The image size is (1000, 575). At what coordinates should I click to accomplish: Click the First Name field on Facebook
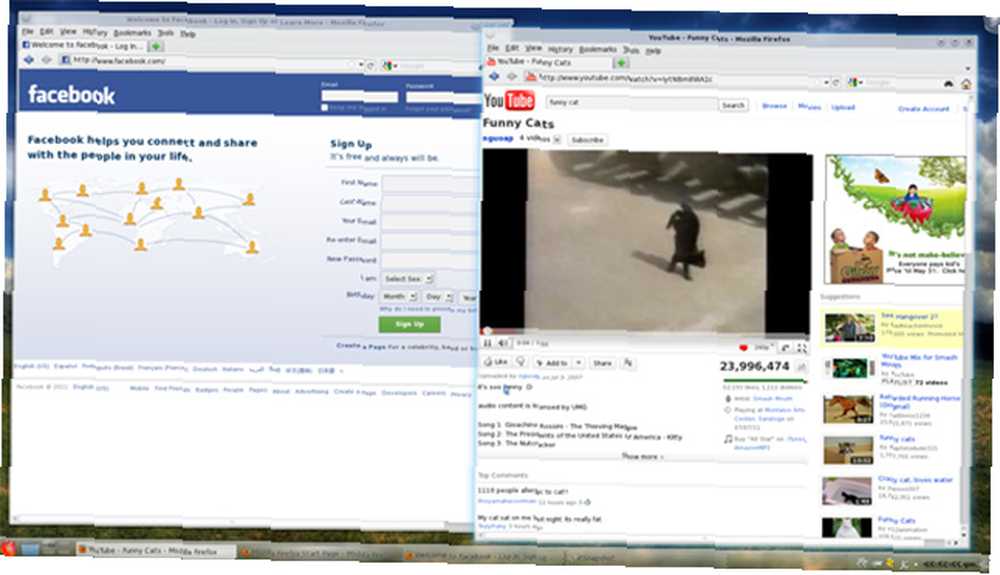429,185
